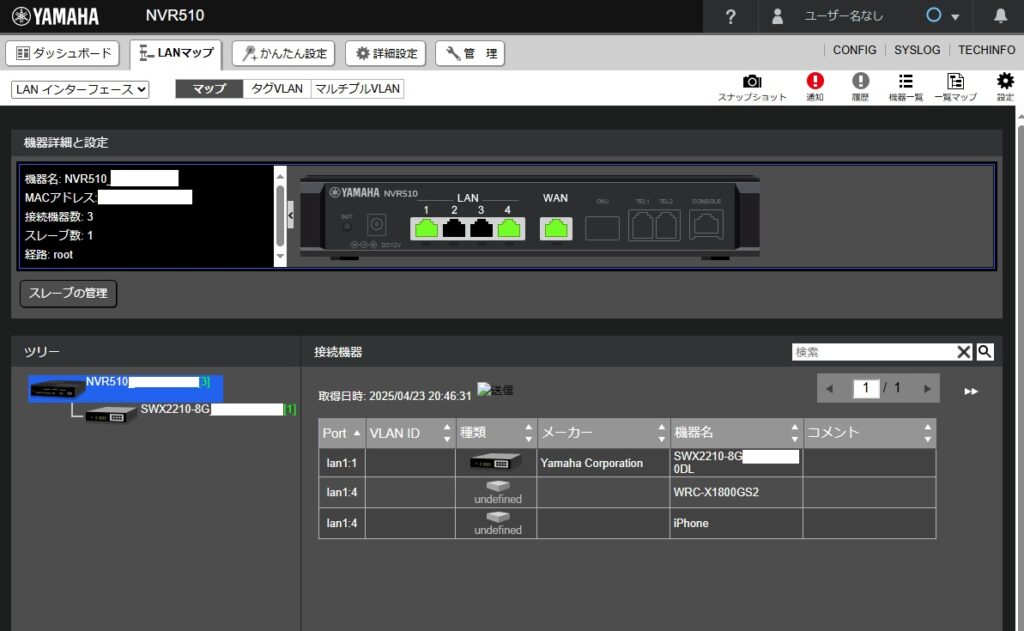This screenshot has height=631, width=1024.
Task: Click the page number input box
Action: (866, 388)
